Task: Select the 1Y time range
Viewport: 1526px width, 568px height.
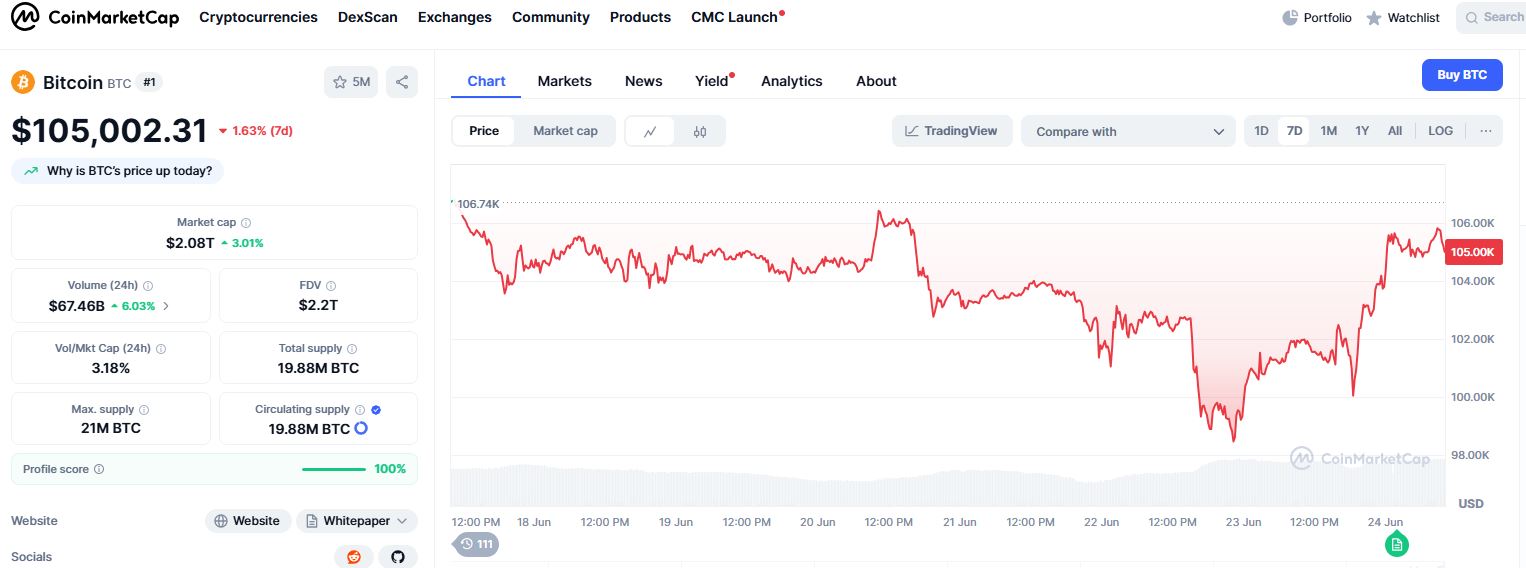Action: [1362, 131]
